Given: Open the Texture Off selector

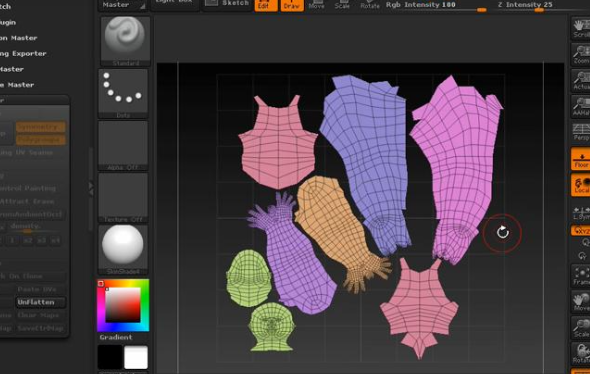Looking at the screenshot, I should pyautogui.click(x=123, y=198).
